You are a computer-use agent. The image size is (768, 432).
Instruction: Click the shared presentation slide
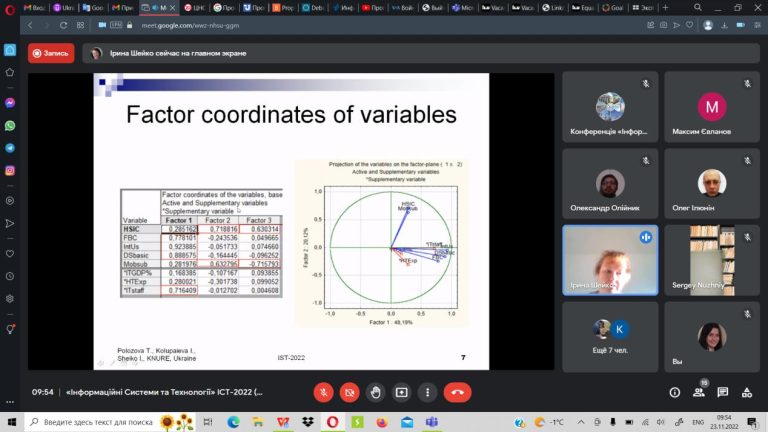(x=291, y=221)
